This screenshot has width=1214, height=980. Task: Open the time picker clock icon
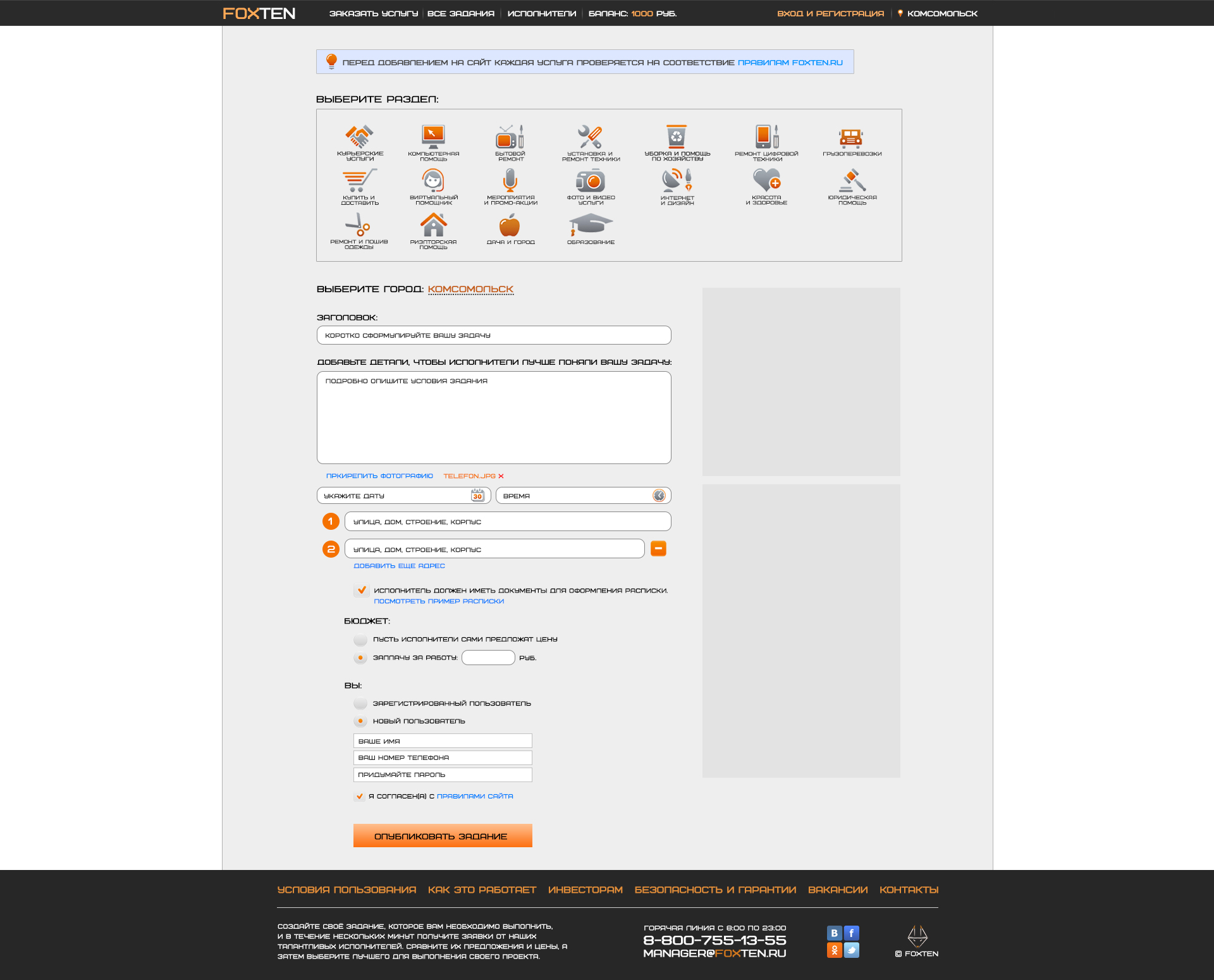[x=659, y=496]
